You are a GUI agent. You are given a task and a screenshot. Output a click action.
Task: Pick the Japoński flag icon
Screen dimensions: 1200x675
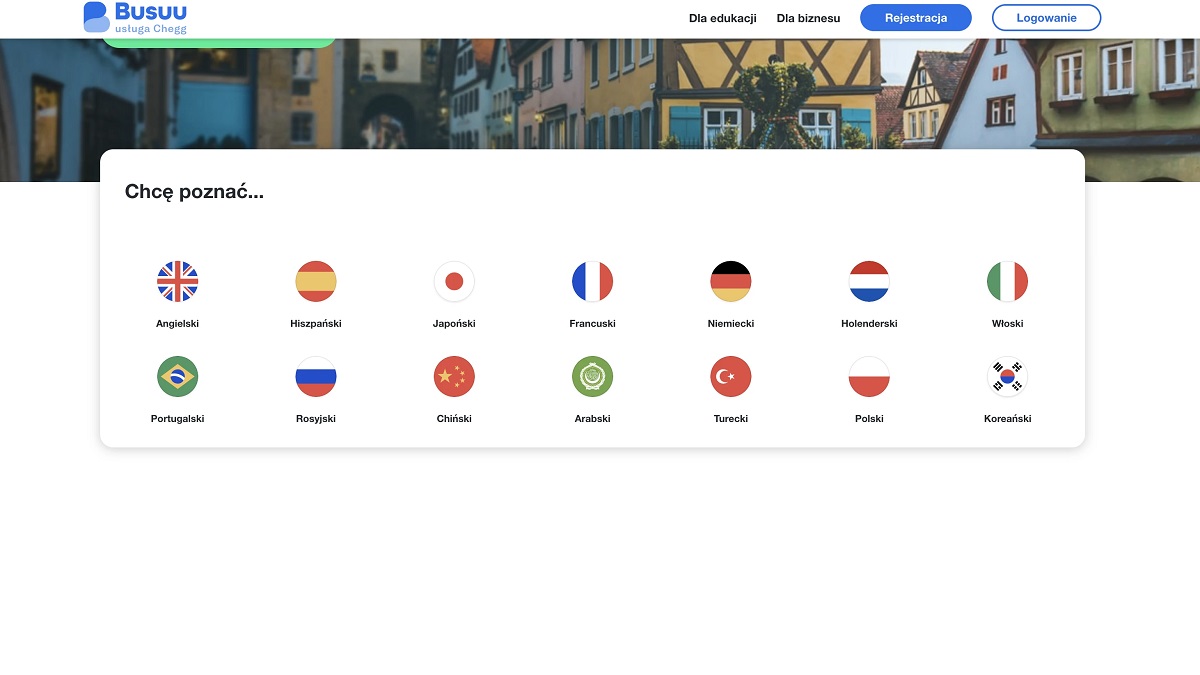pyautogui.click(x=454, y=281)
